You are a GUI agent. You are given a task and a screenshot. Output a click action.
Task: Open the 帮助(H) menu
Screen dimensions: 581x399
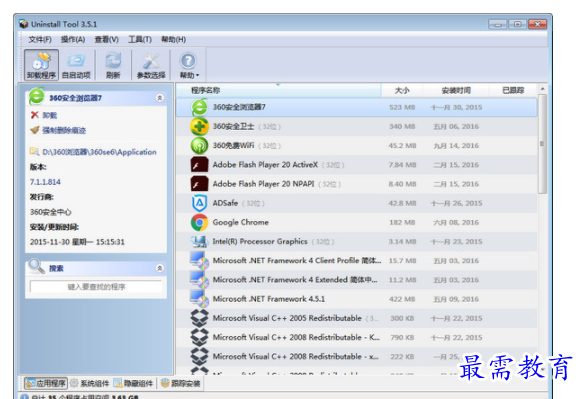coord(173,39)
